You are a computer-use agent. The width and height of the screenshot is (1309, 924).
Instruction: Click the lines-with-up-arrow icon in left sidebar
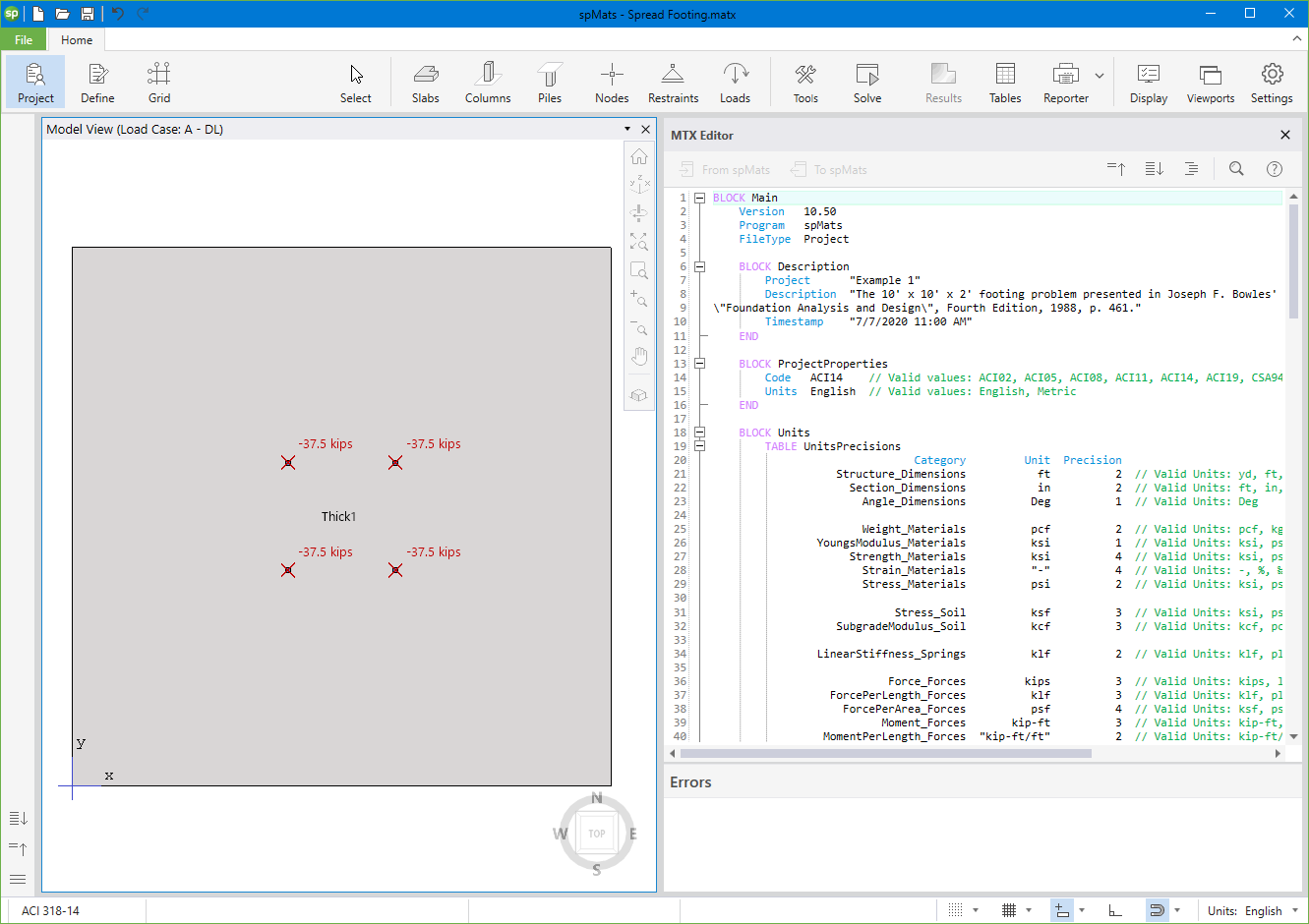19,848
